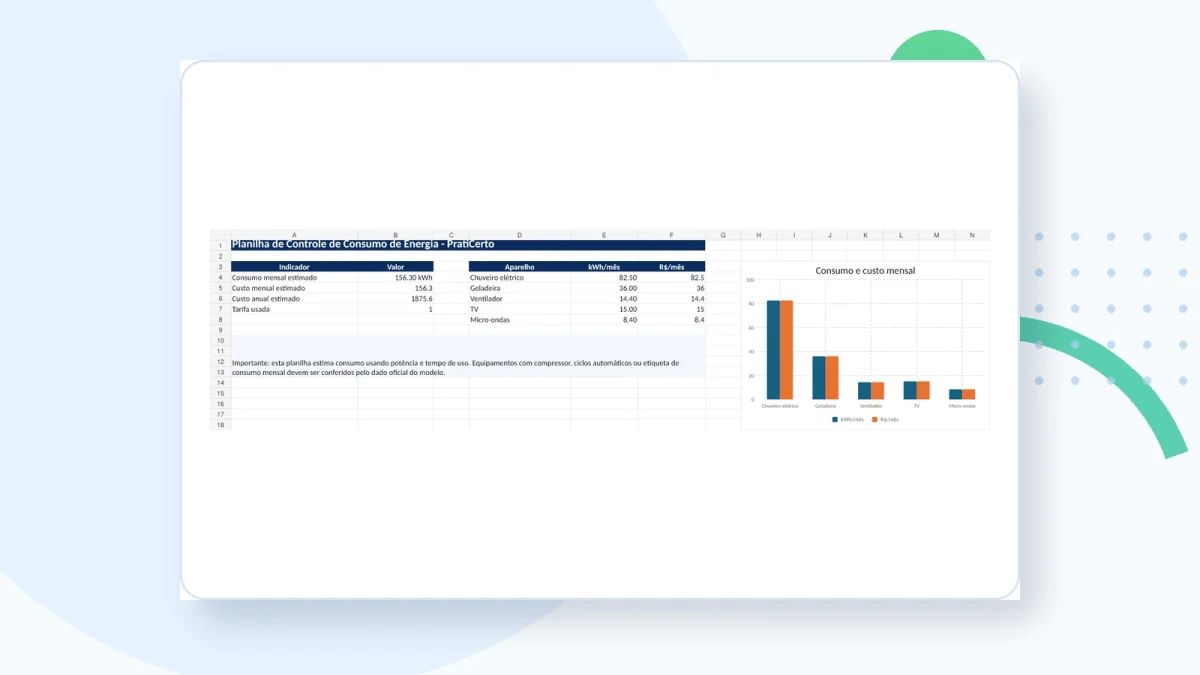Click the blue kWh/mês legend swatch
Viewport: 1200px width, 675px height.
[836, 420]
